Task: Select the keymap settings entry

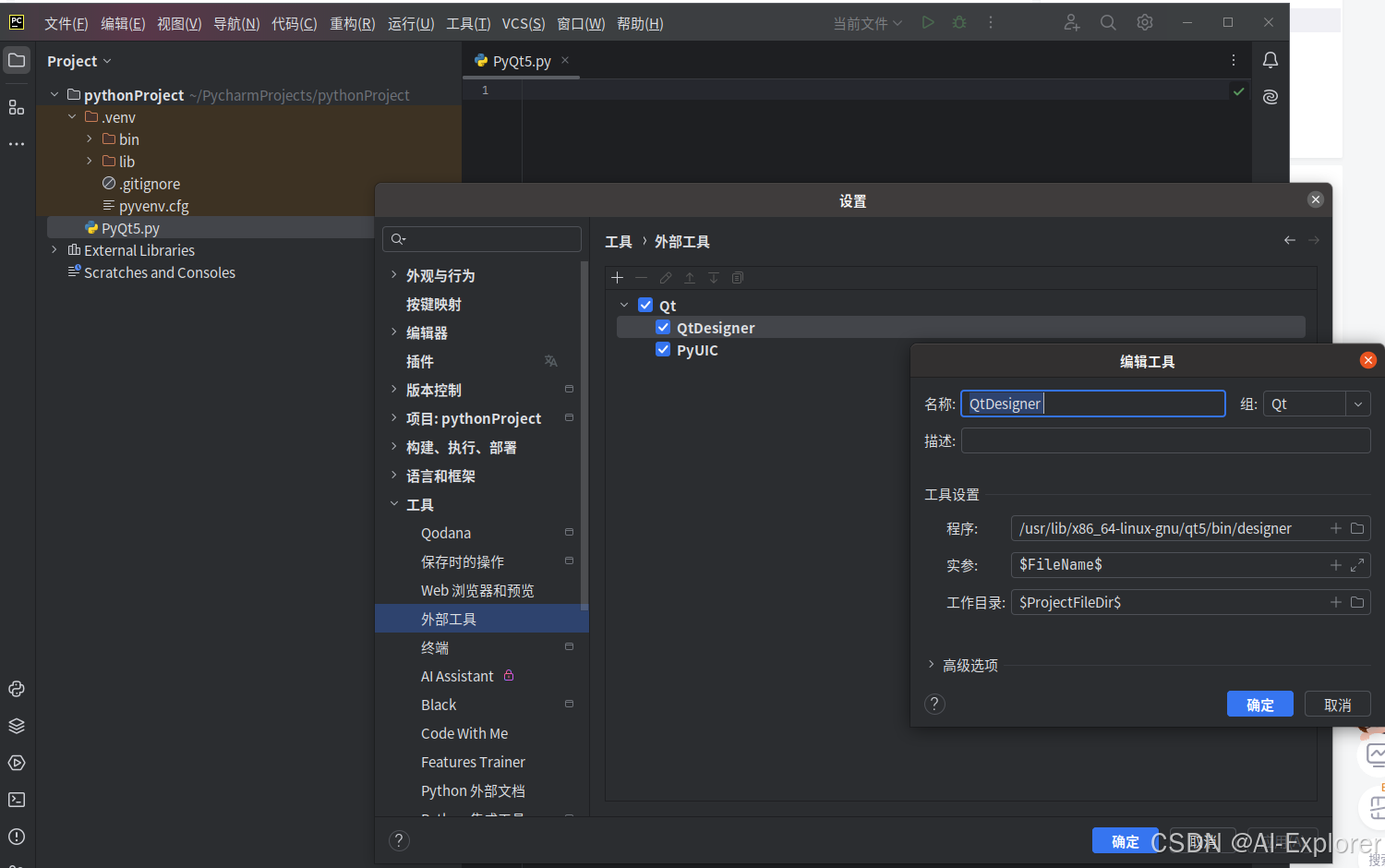Action: point(434,304)
